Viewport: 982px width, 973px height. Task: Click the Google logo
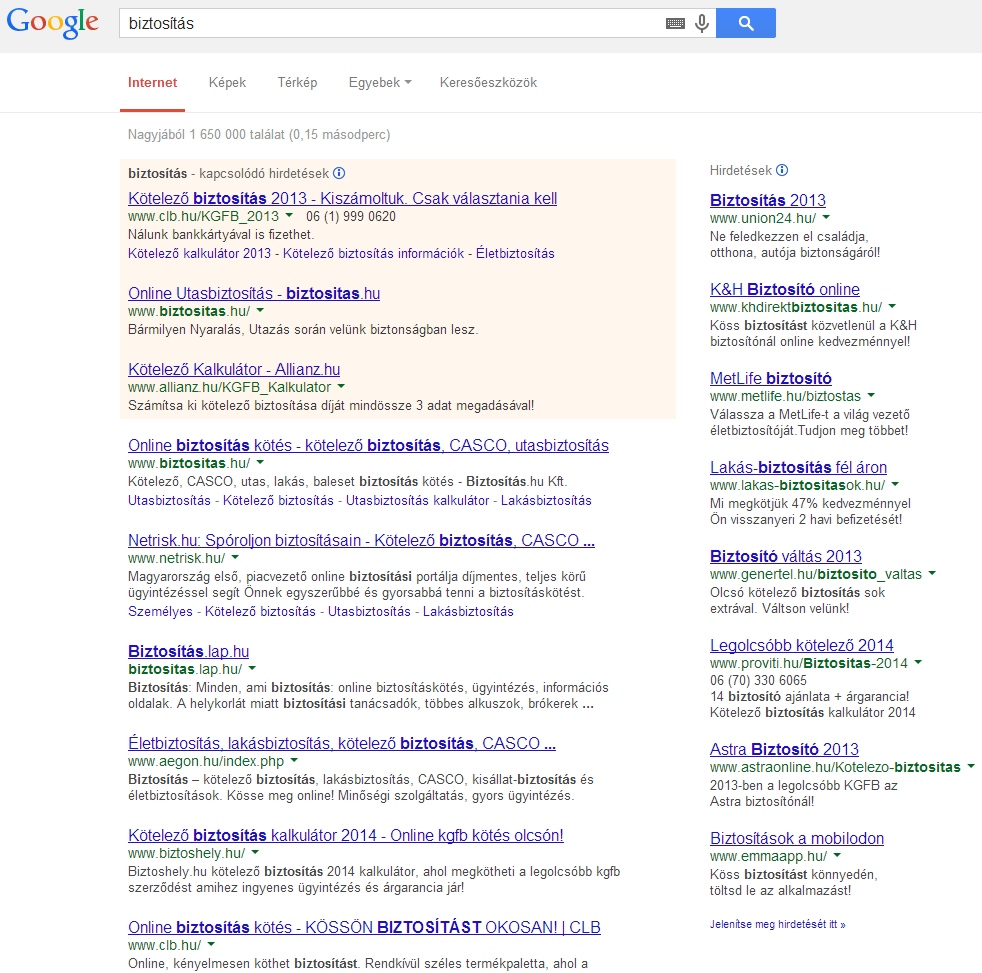[53, 23]
